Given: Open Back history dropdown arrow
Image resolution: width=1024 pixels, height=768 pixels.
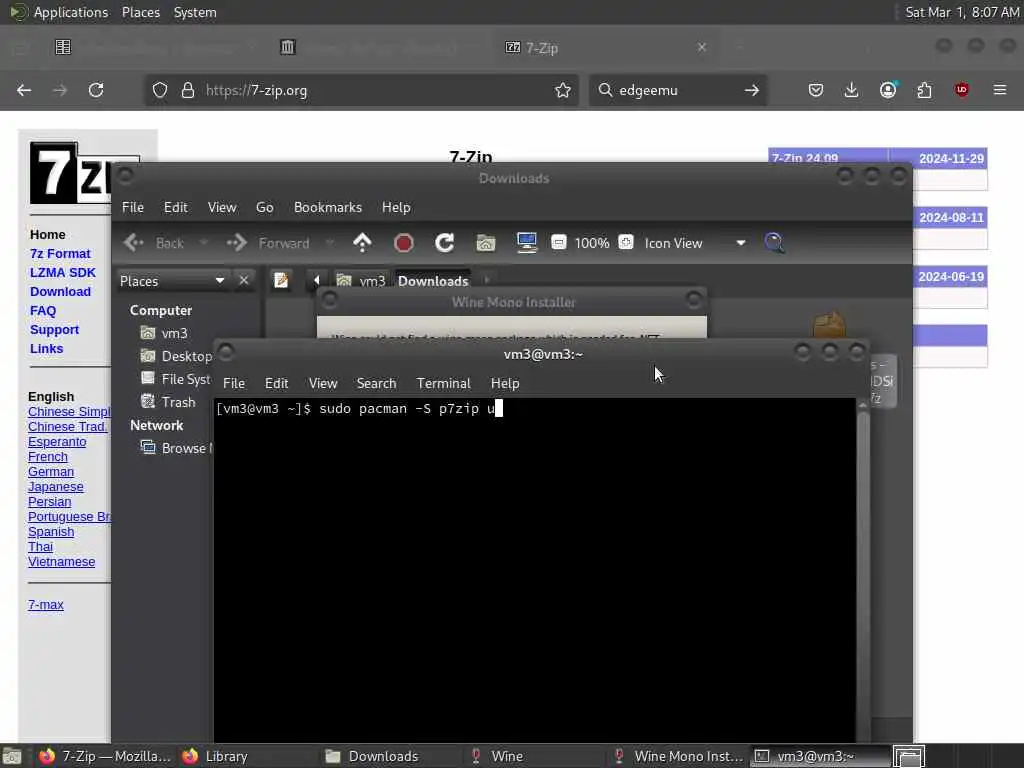Looking at the screenshot, I should coord(204,243).
